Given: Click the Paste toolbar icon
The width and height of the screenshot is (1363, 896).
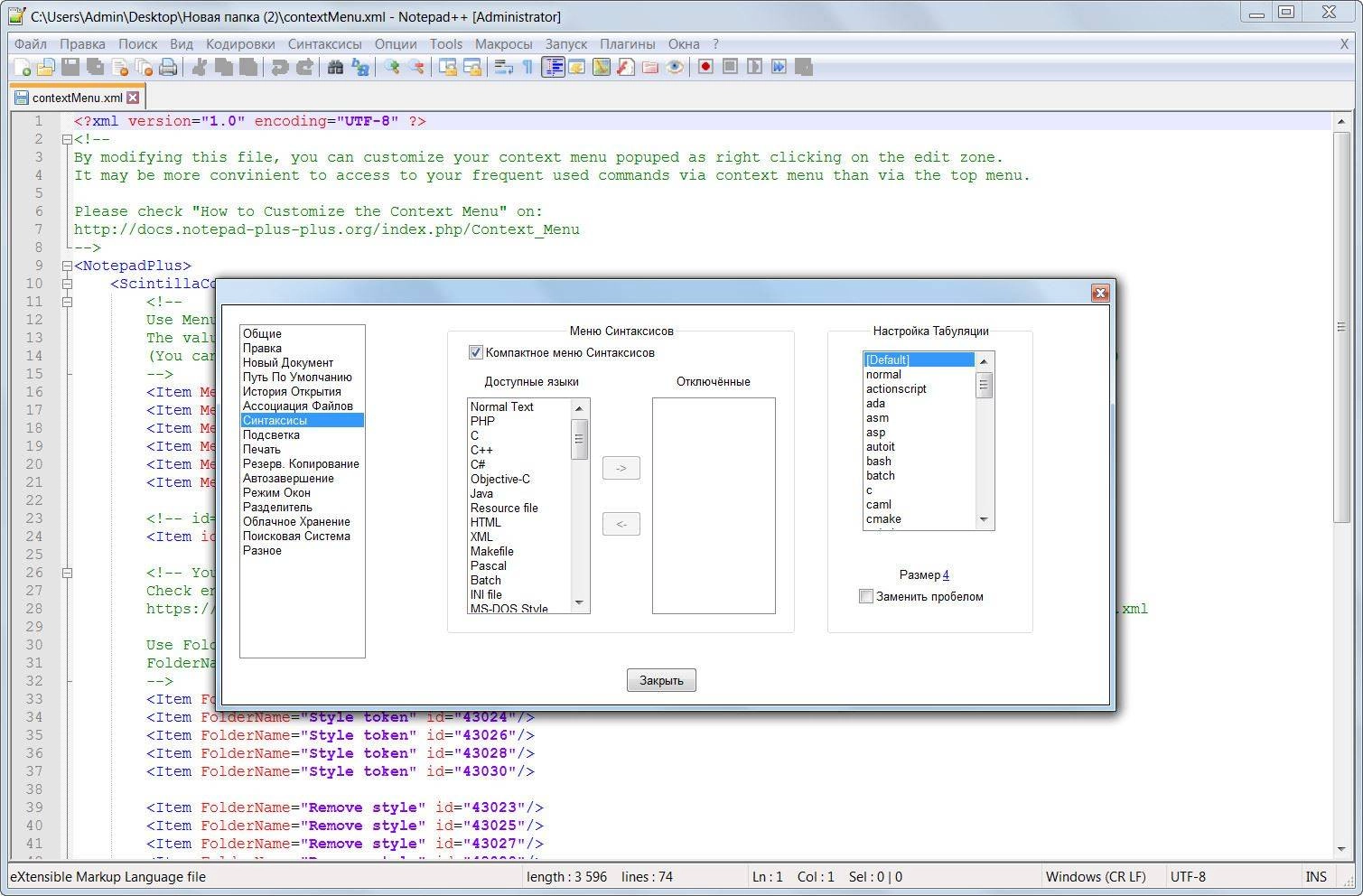Looking at the screenshot, I should click(247, 67).
